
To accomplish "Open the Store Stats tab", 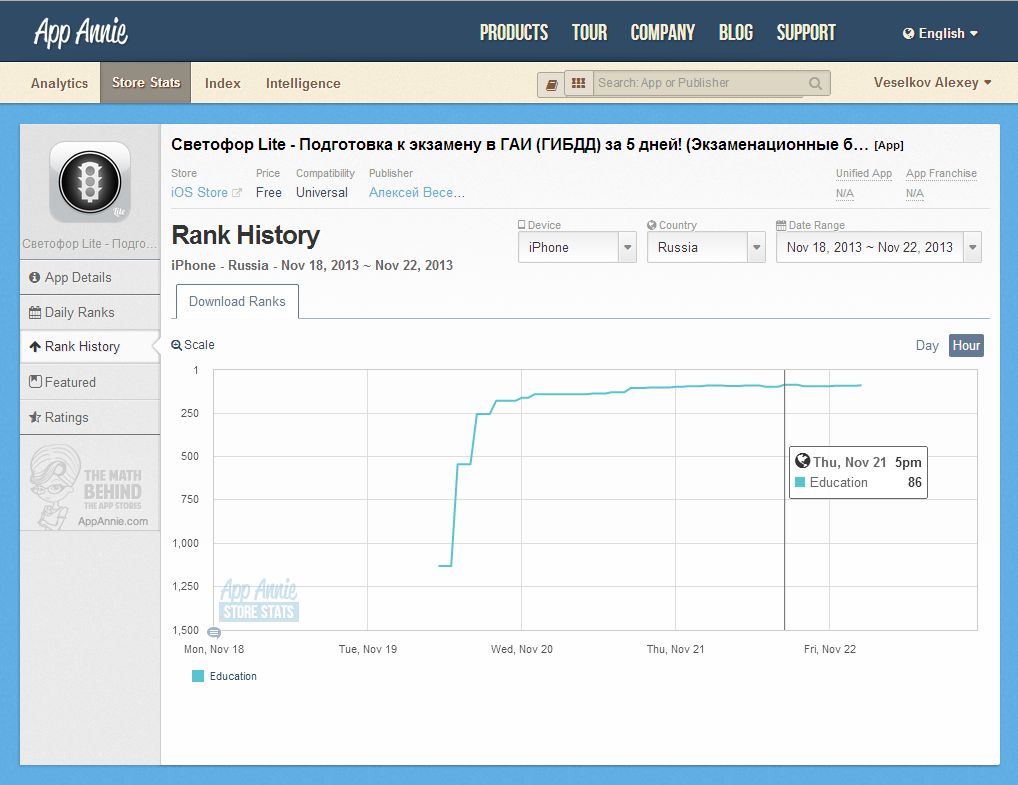I will (x=146, y=83).
